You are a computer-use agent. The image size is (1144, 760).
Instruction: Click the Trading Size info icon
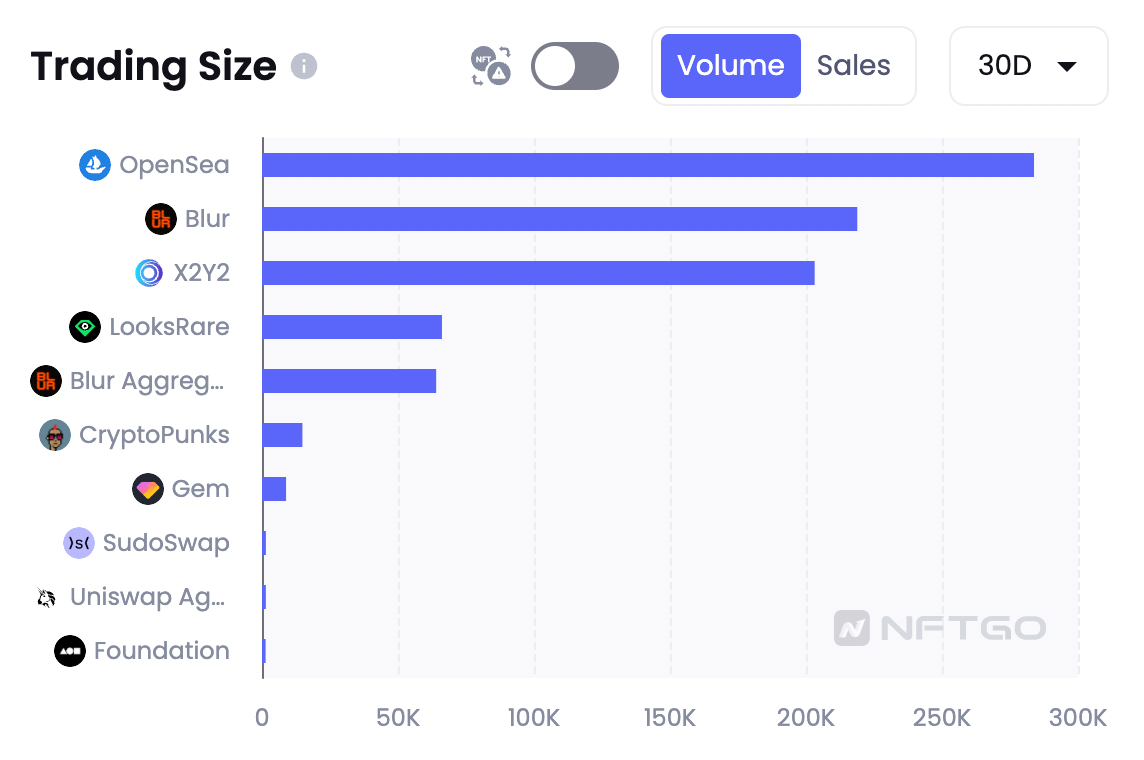point(304,66)
